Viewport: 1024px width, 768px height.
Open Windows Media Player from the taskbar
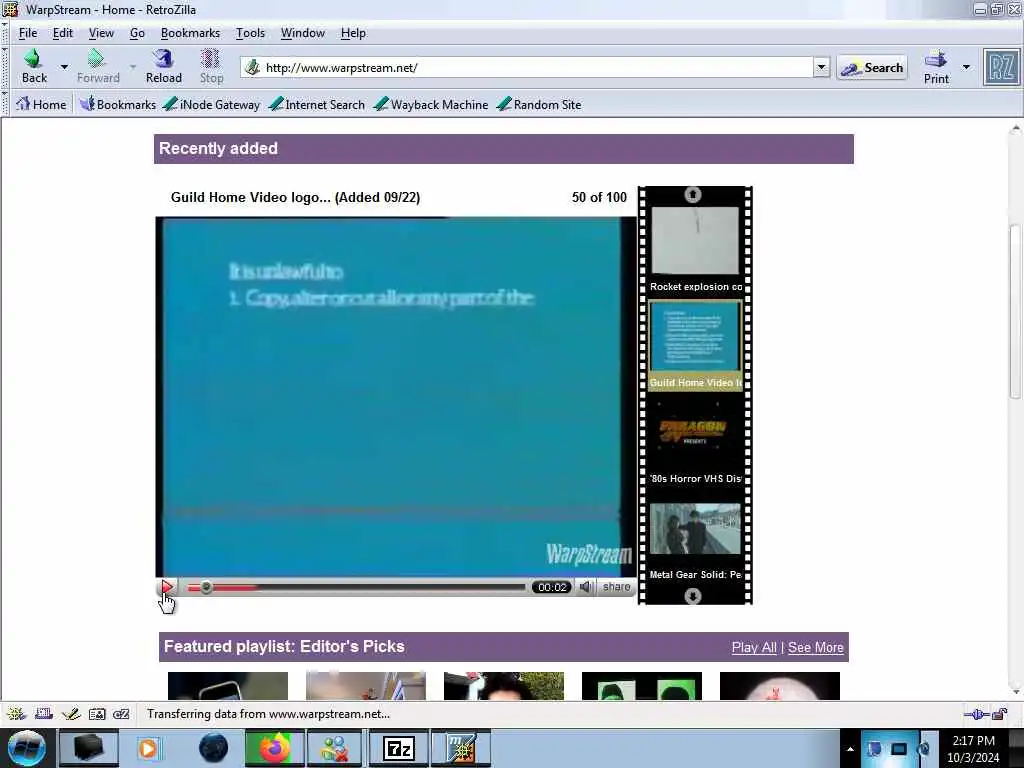[x=148, y=748]
